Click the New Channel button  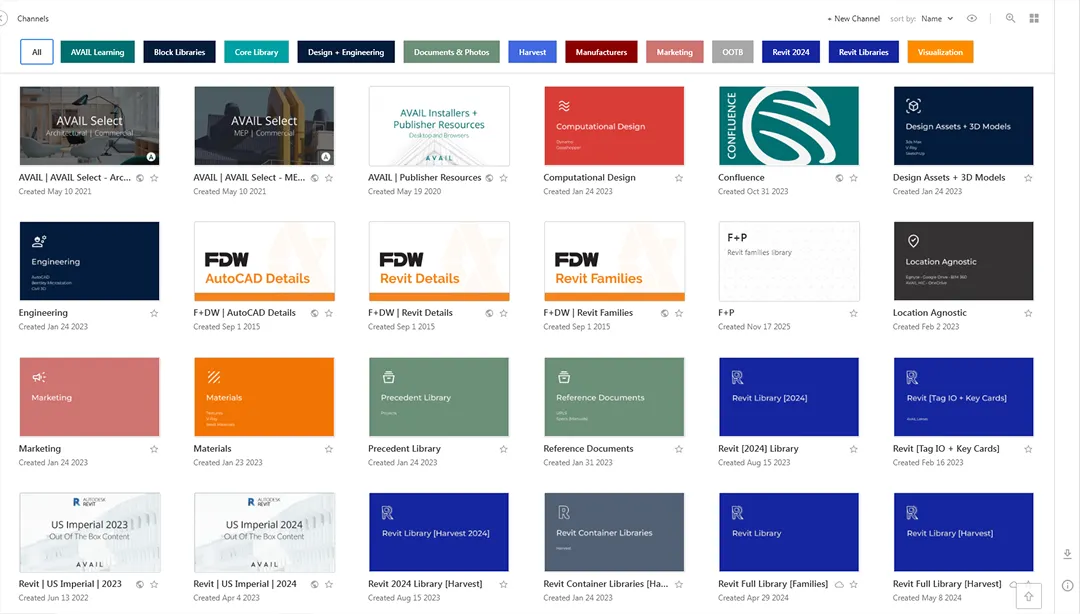(x=853, y=19)
